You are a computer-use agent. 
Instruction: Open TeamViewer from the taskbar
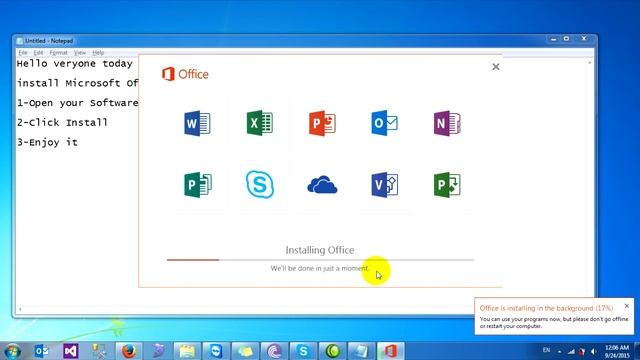(x=216, y=351)
